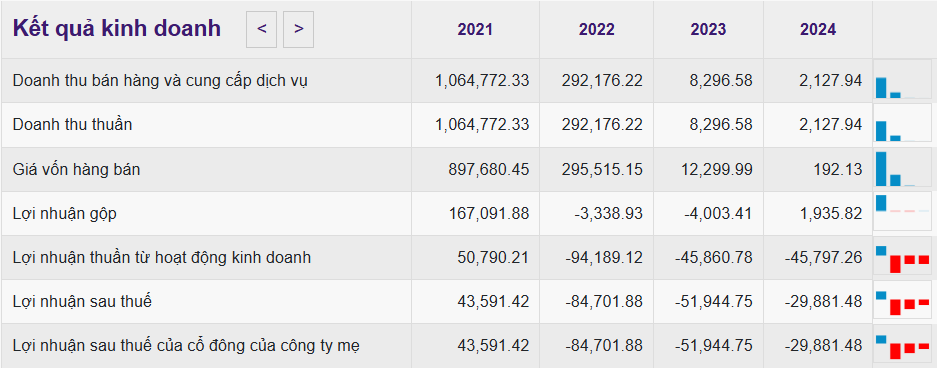The width and height of the screenshot is (937, 368).
Task: Open sparkline for Lợi nhuận thuần từ hoạt động
Action: click(x=902, y=257)
